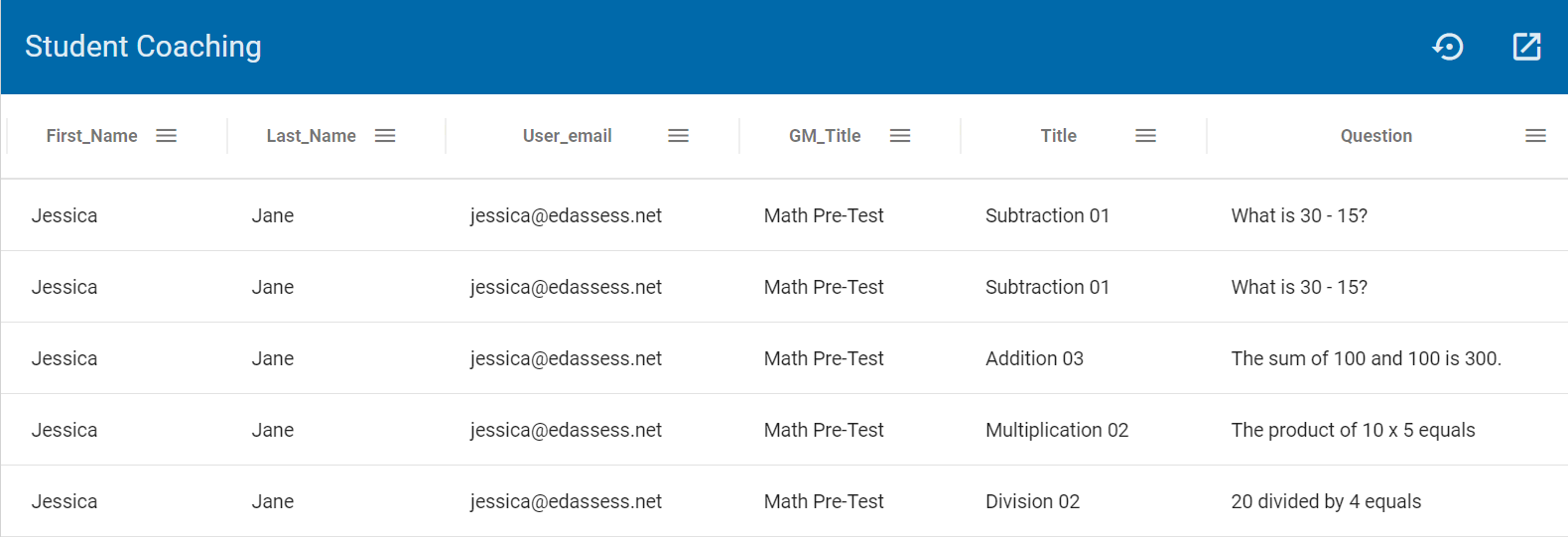Click "The product of 10 x 5 equals" cell
This screenshot has height=537, width=1568.
[1353, 430]
